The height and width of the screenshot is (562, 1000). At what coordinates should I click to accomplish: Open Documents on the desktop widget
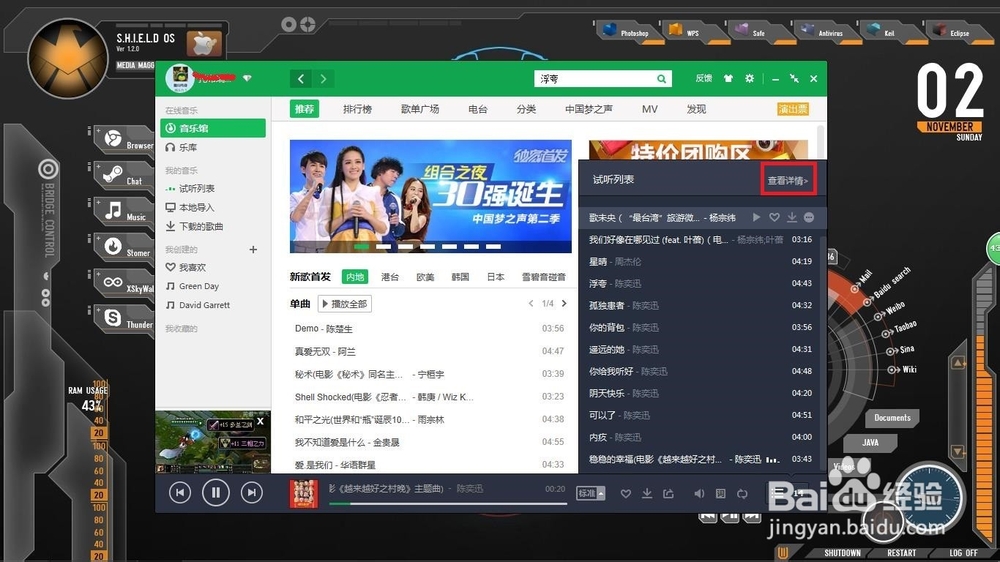pyautogui.click(x=892, y=418)
